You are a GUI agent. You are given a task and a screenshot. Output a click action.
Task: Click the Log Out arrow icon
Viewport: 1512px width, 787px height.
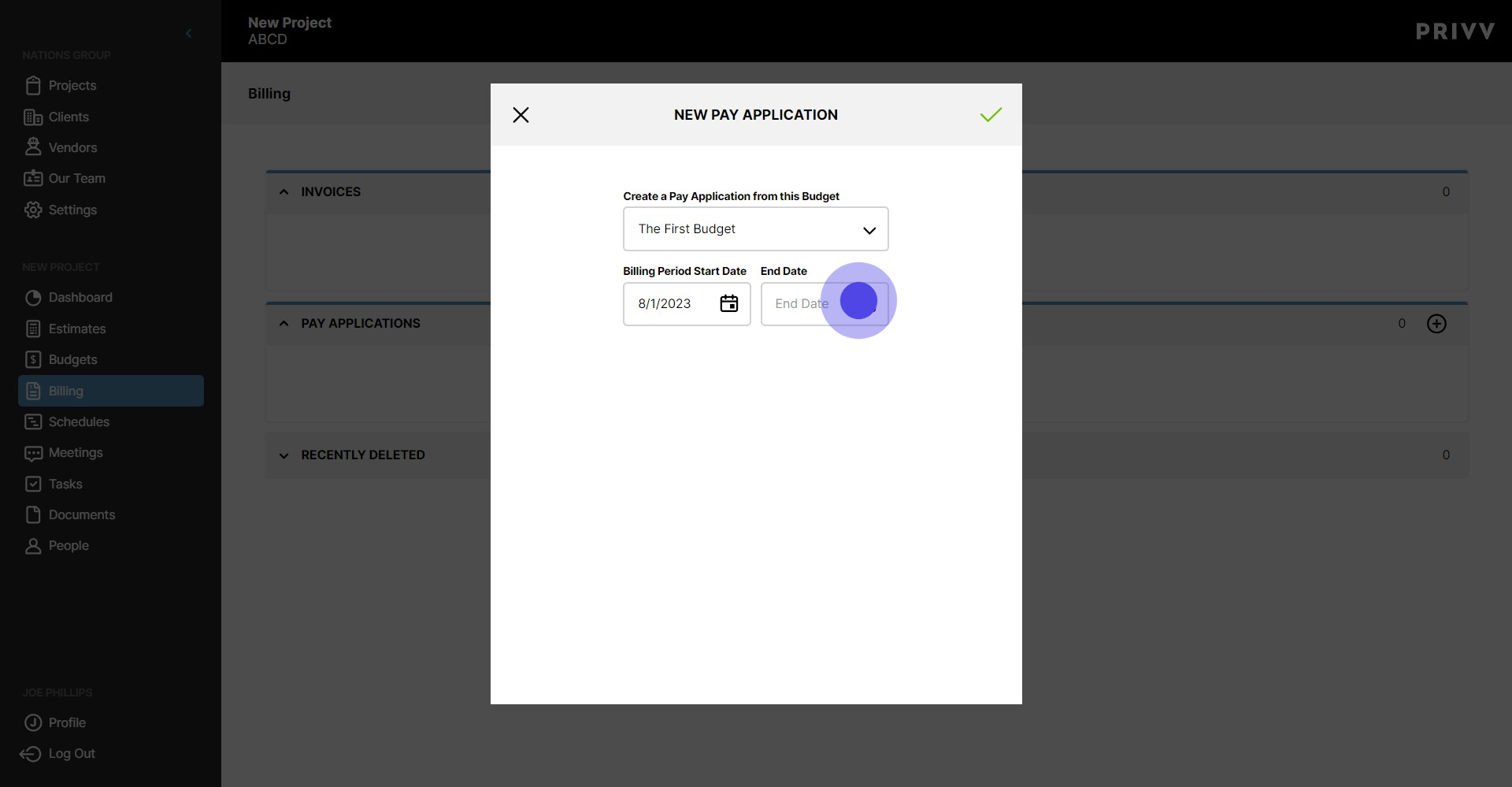click(31, 754)
